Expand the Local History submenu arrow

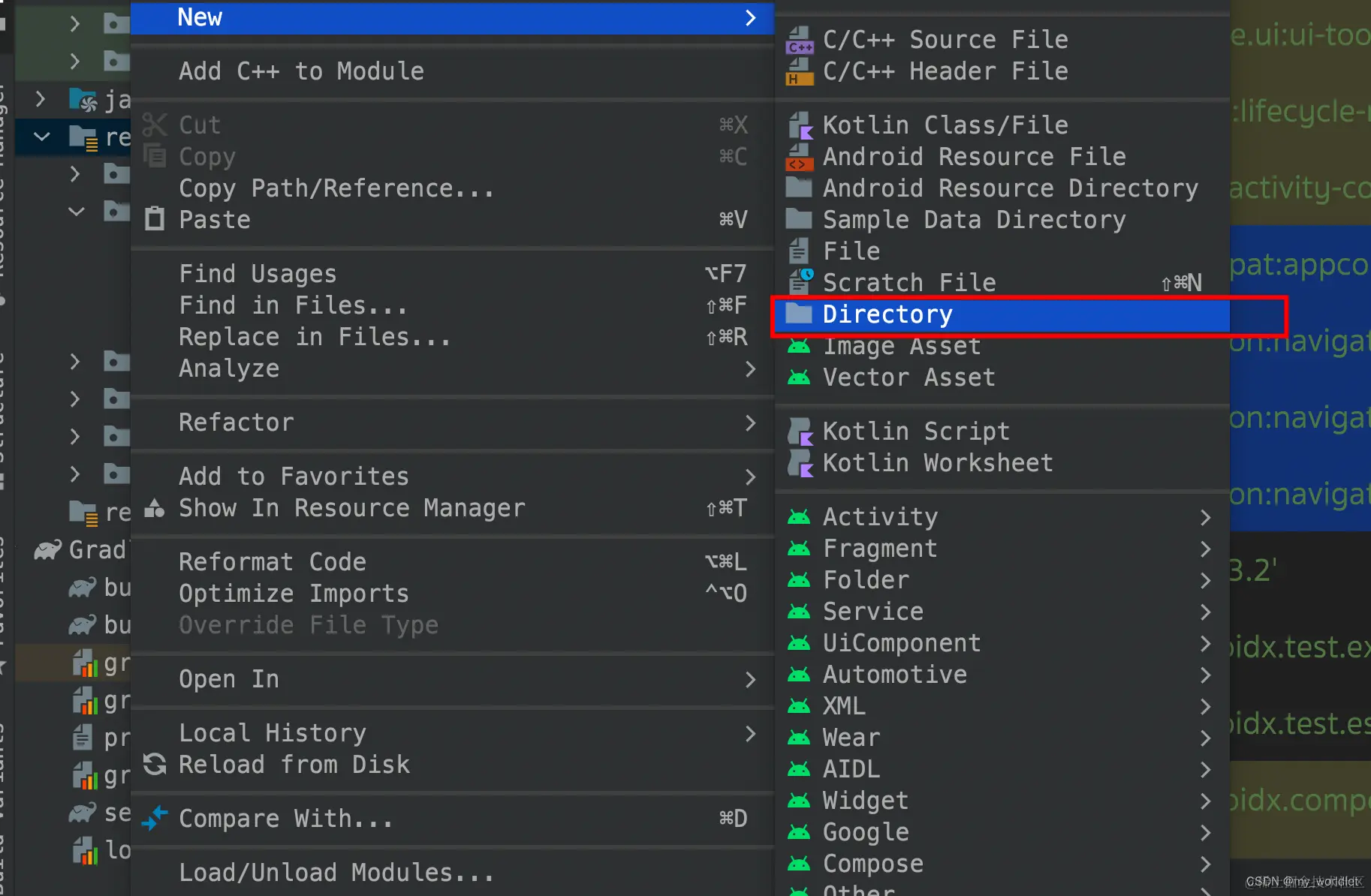[x=750, y=733]
